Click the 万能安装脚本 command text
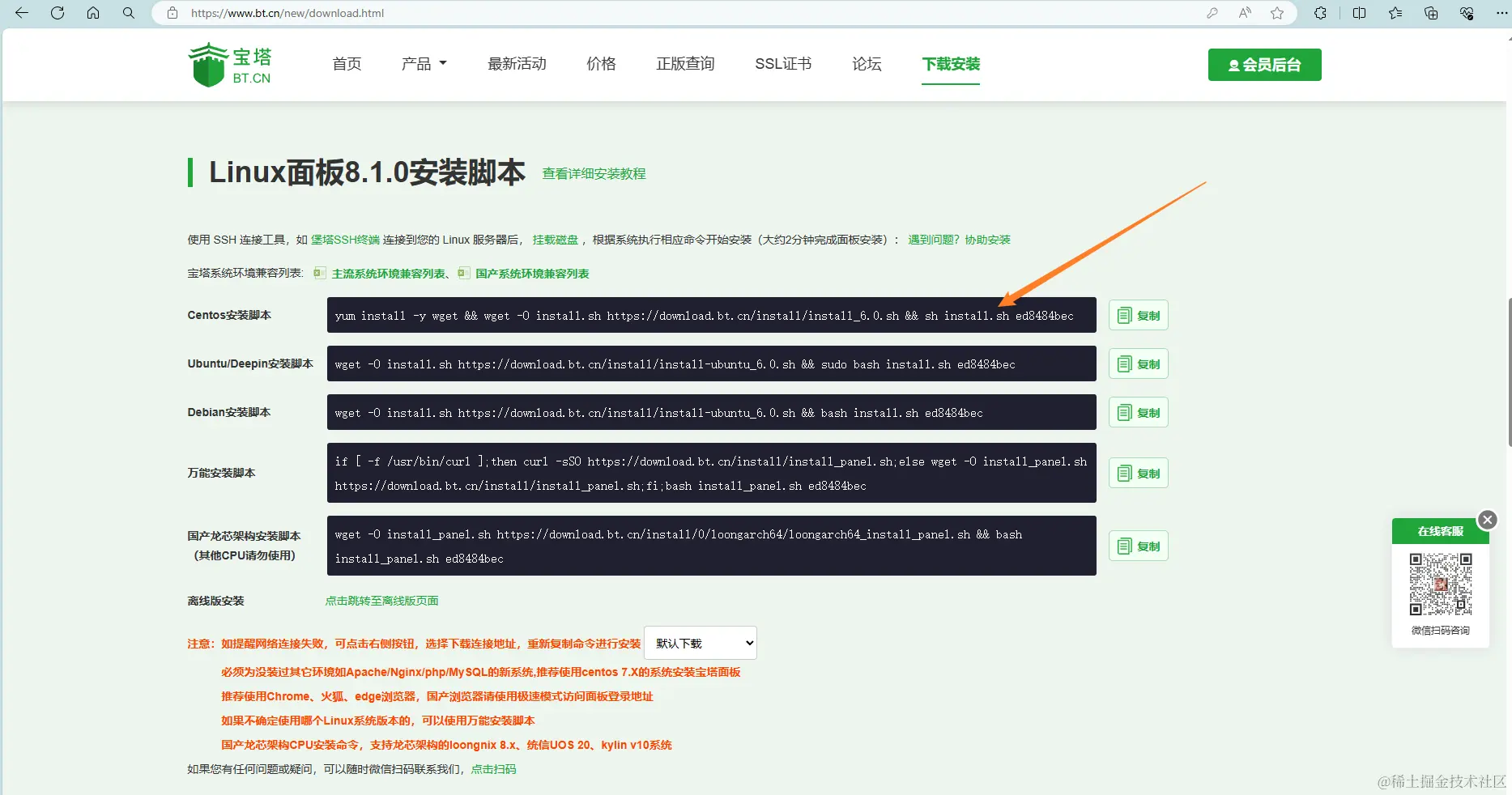The image size is (1512, 795). pyautogui.click(x=711, y=474)
